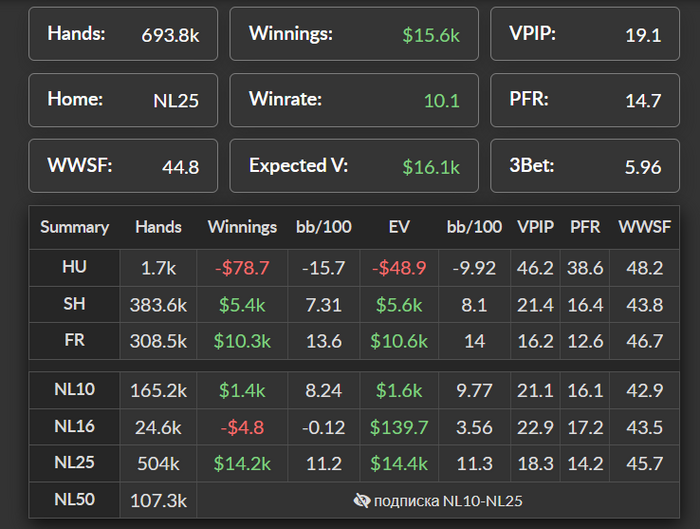The image size is (700, 529).
Task: Select the Home NL25 card
Action: point(123,100)
